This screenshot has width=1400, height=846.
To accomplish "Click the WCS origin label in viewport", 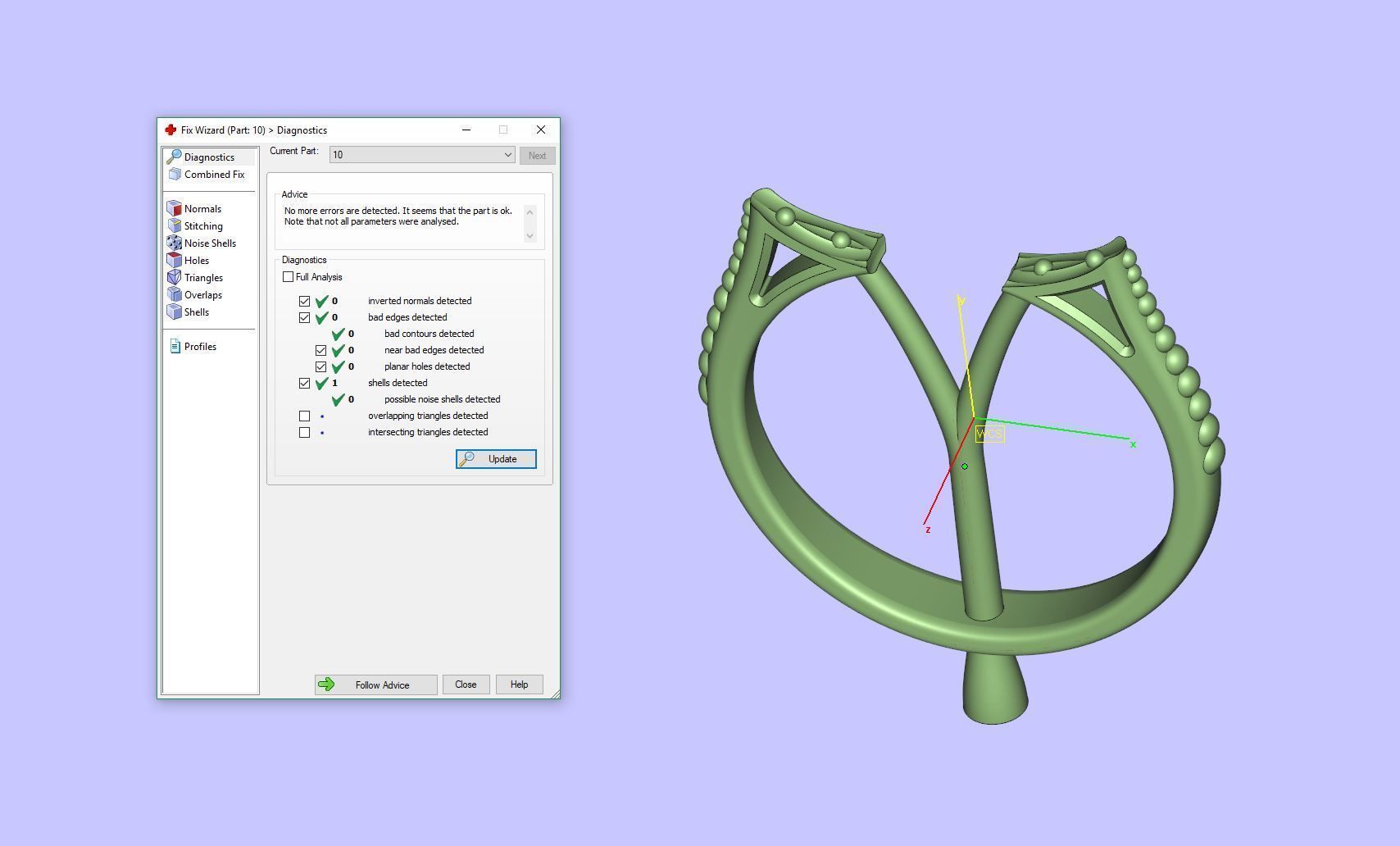I will click(989, 434).
